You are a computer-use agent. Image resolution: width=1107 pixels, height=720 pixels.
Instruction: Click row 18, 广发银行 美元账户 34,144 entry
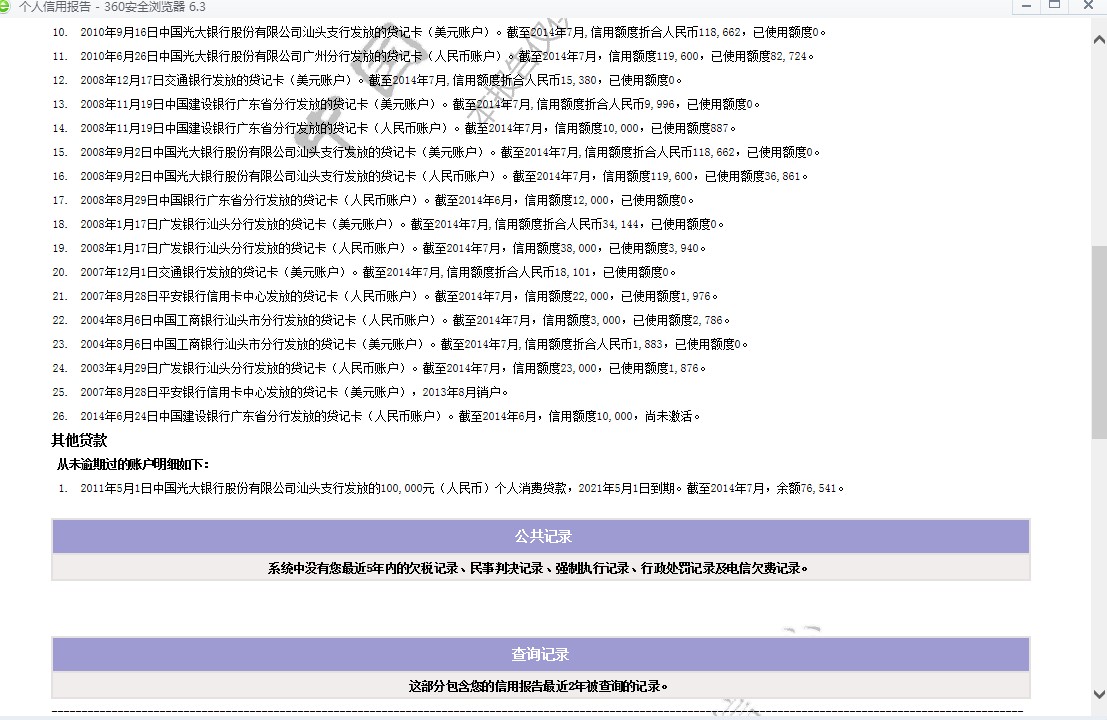click(388, 224)
